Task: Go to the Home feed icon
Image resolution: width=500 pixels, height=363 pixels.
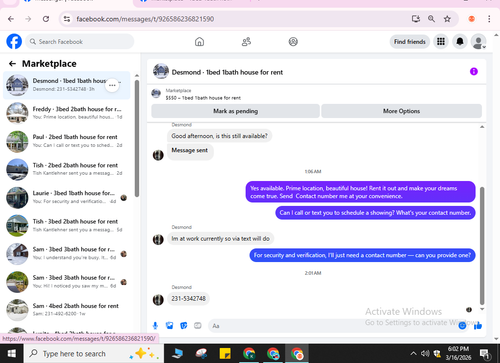Action: (199, 42)
